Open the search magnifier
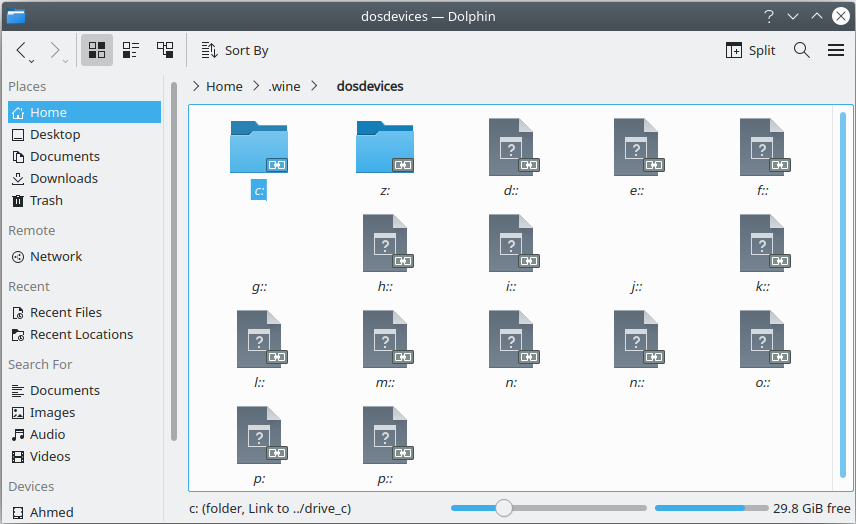The width and height of the screenshot is (856, 524). [801, 50]
